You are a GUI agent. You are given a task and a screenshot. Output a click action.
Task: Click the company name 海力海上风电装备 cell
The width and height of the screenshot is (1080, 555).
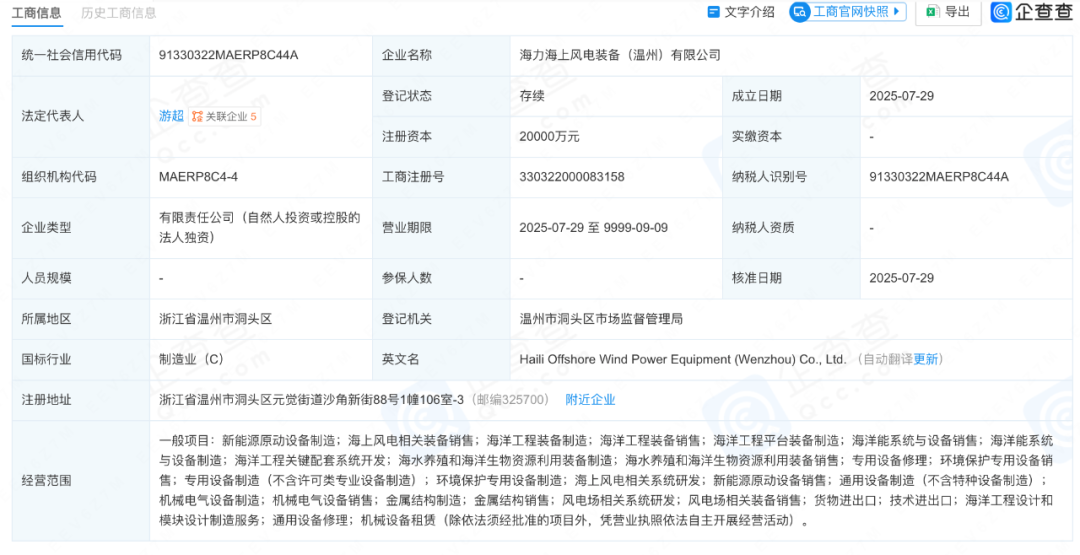(620, 55)
